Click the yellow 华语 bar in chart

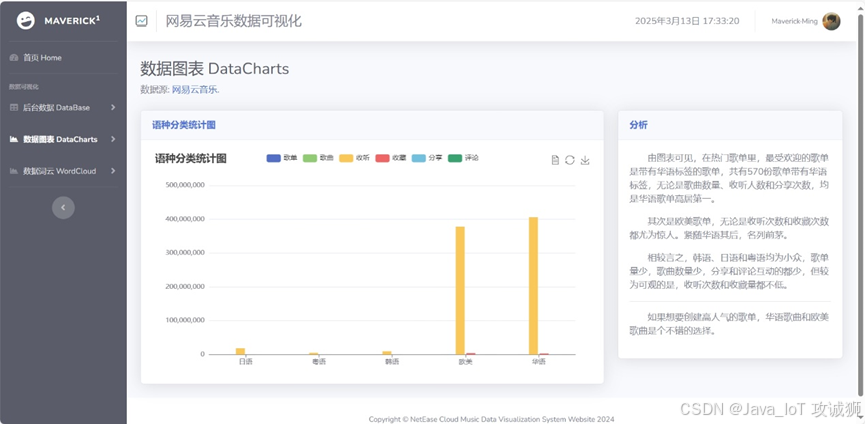pos(533,286)
